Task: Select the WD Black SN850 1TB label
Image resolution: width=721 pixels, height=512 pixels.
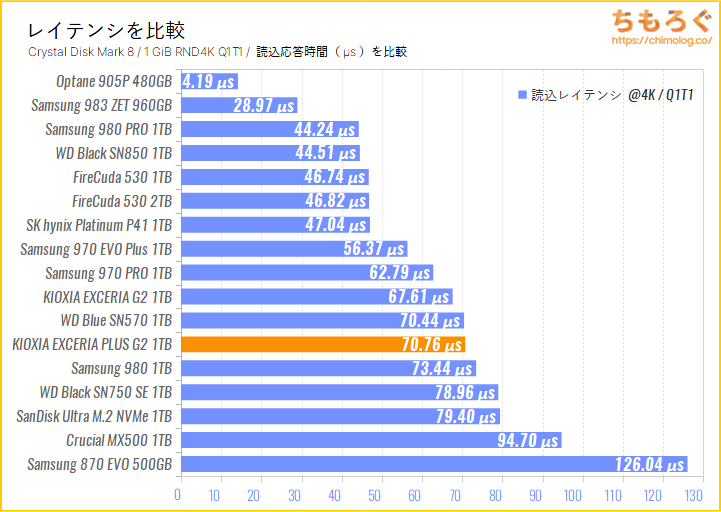Action: point(114,153)
